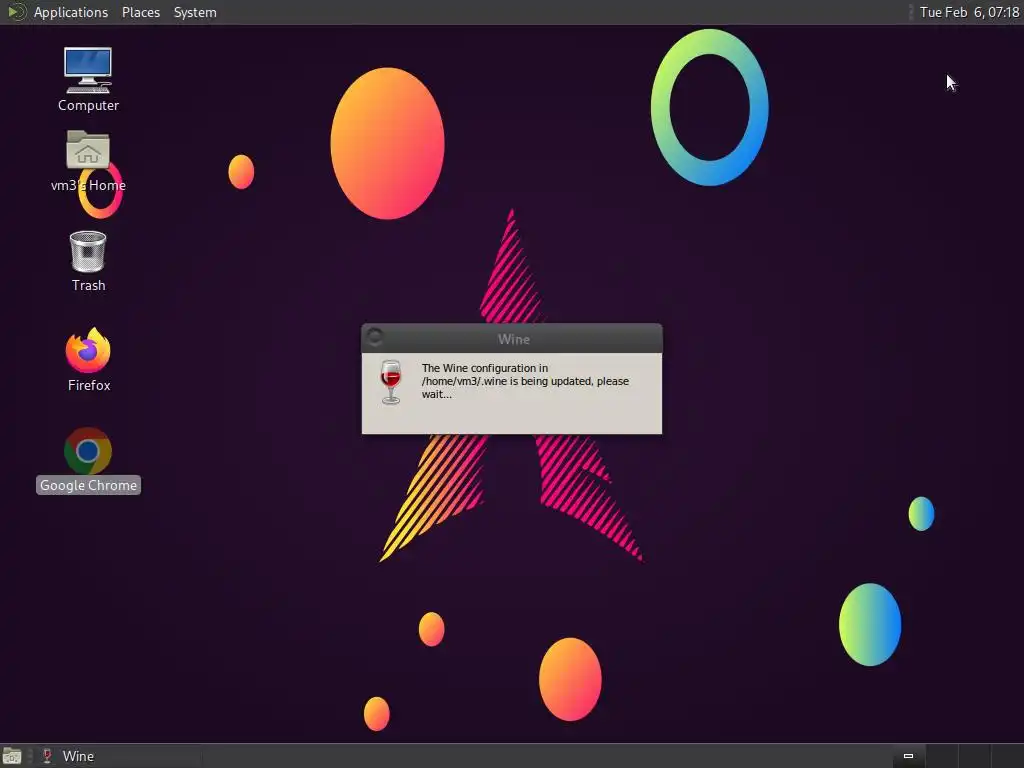This screenshot has width=1024, height=768.
Task: Click the Trash label under icon
Action: point(88,285)
